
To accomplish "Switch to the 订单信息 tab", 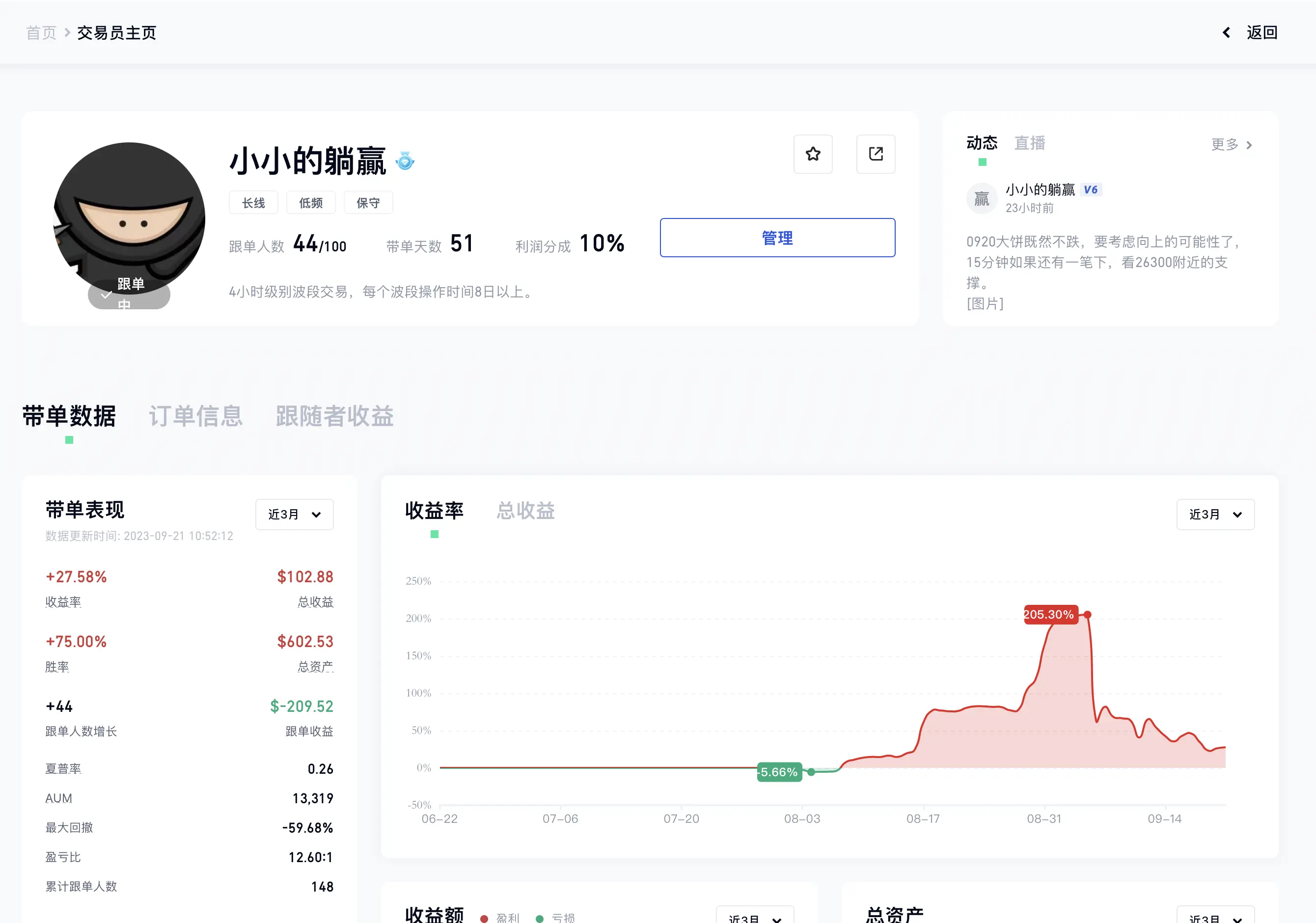I will [195, 416].
